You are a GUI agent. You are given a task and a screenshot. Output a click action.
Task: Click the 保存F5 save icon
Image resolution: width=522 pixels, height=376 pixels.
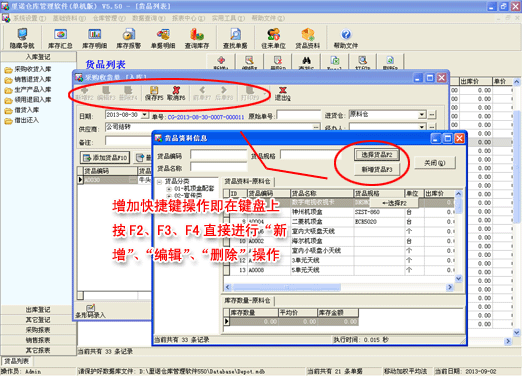(154, 93)
